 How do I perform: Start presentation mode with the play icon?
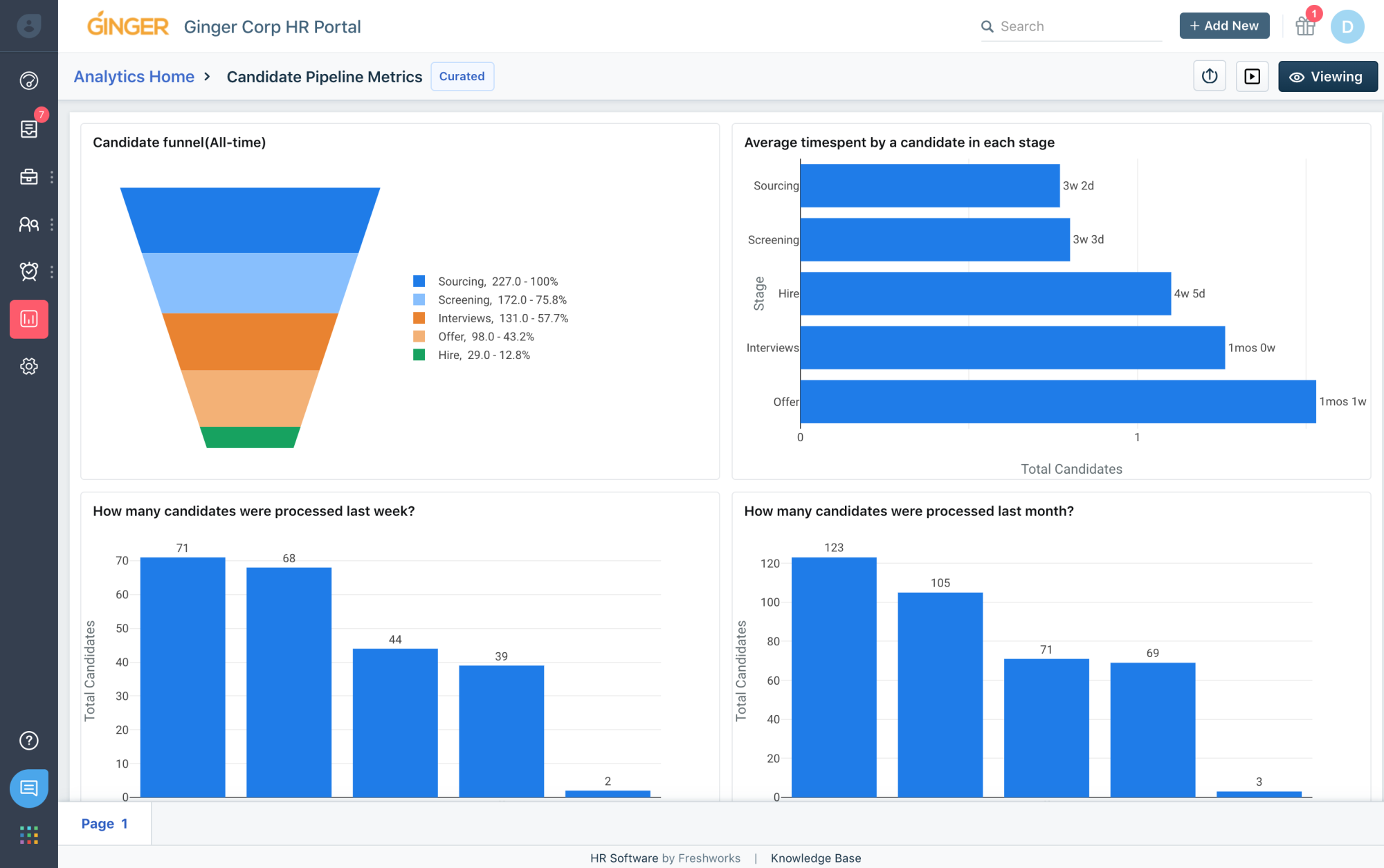(1252, 76)
